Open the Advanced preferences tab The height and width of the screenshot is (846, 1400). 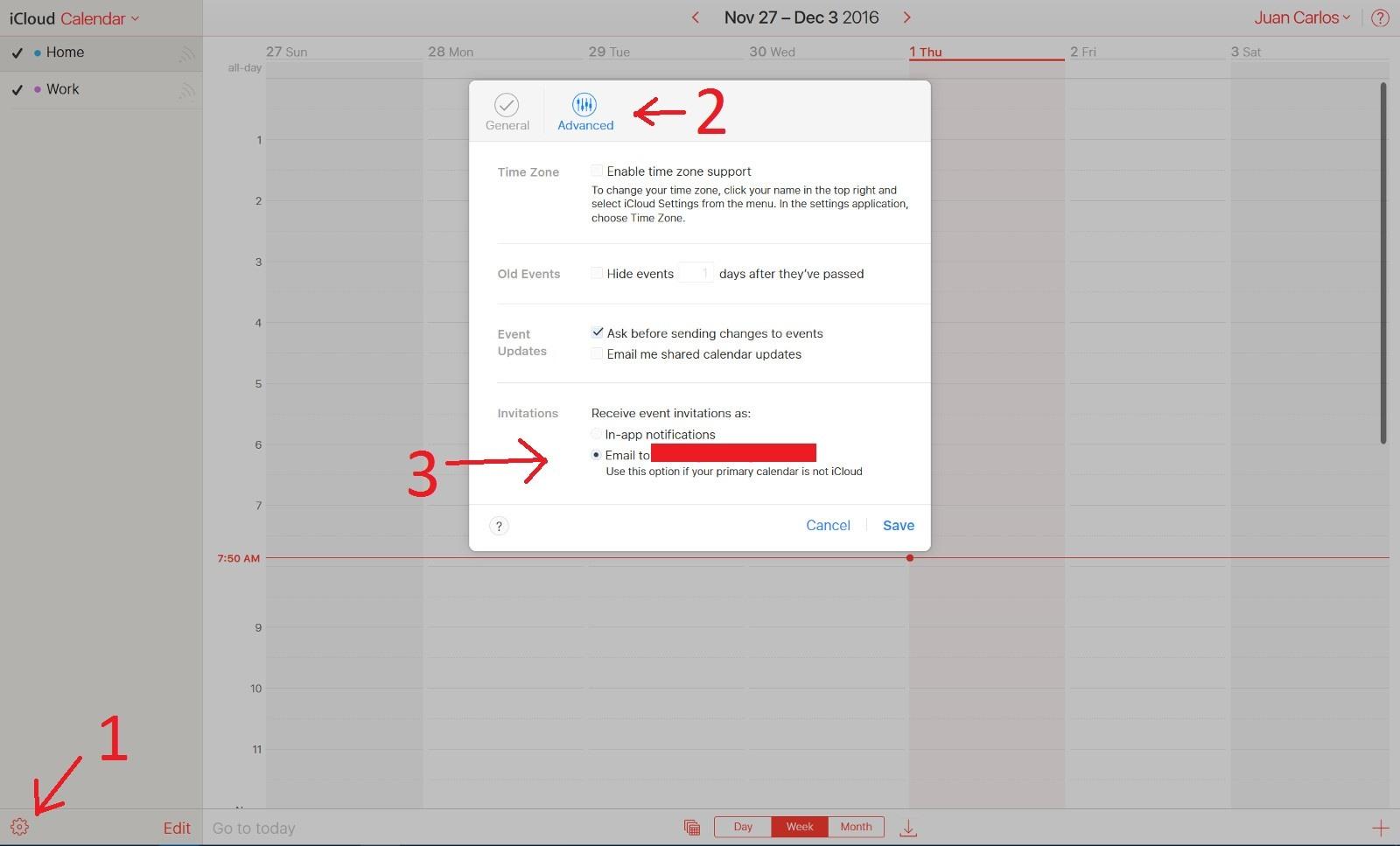tap(585, 113)
